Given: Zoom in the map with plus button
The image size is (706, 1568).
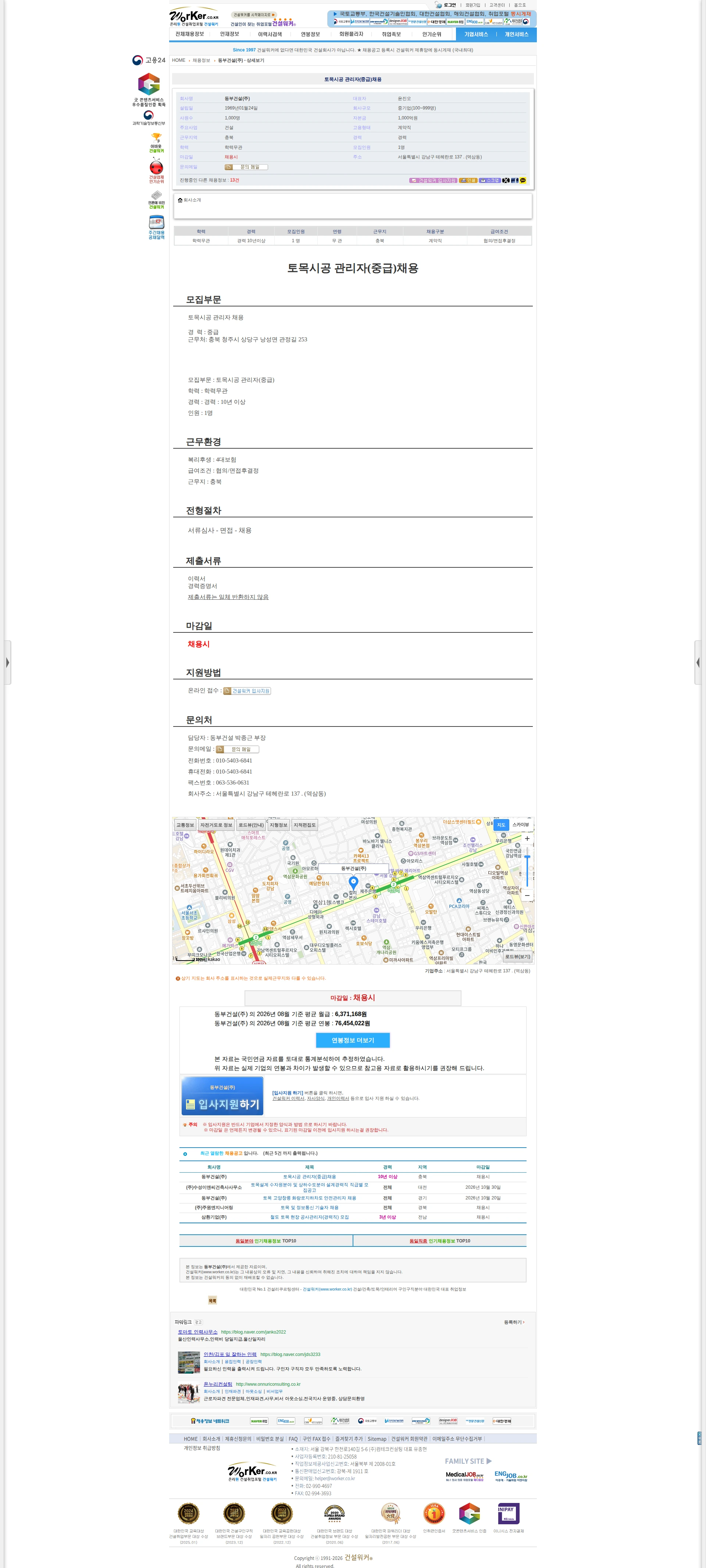Looking at the screenshot, I should click(x=527, y=839).
